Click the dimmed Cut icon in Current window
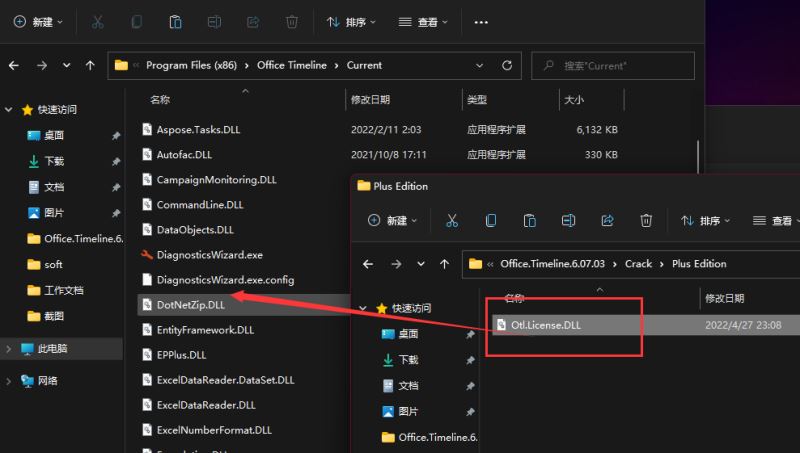 click(x=97, y=22)
